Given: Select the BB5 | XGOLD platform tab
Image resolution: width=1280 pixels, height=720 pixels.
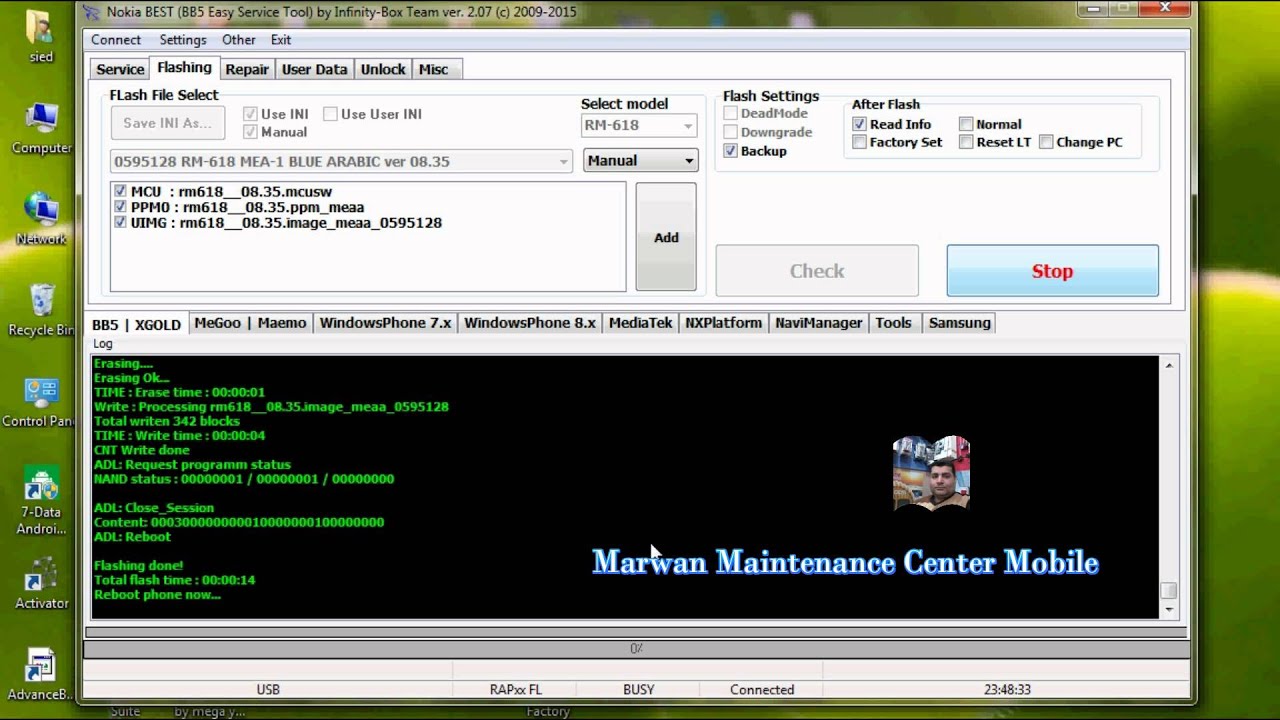Looking at the screenshot, I should coord(137,324).
